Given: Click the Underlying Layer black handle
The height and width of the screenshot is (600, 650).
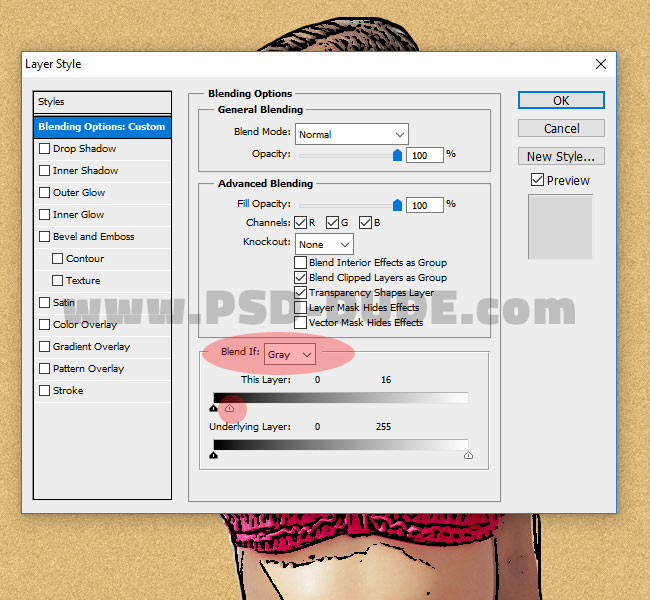Looking at the screenshot, I should [213, 455].
